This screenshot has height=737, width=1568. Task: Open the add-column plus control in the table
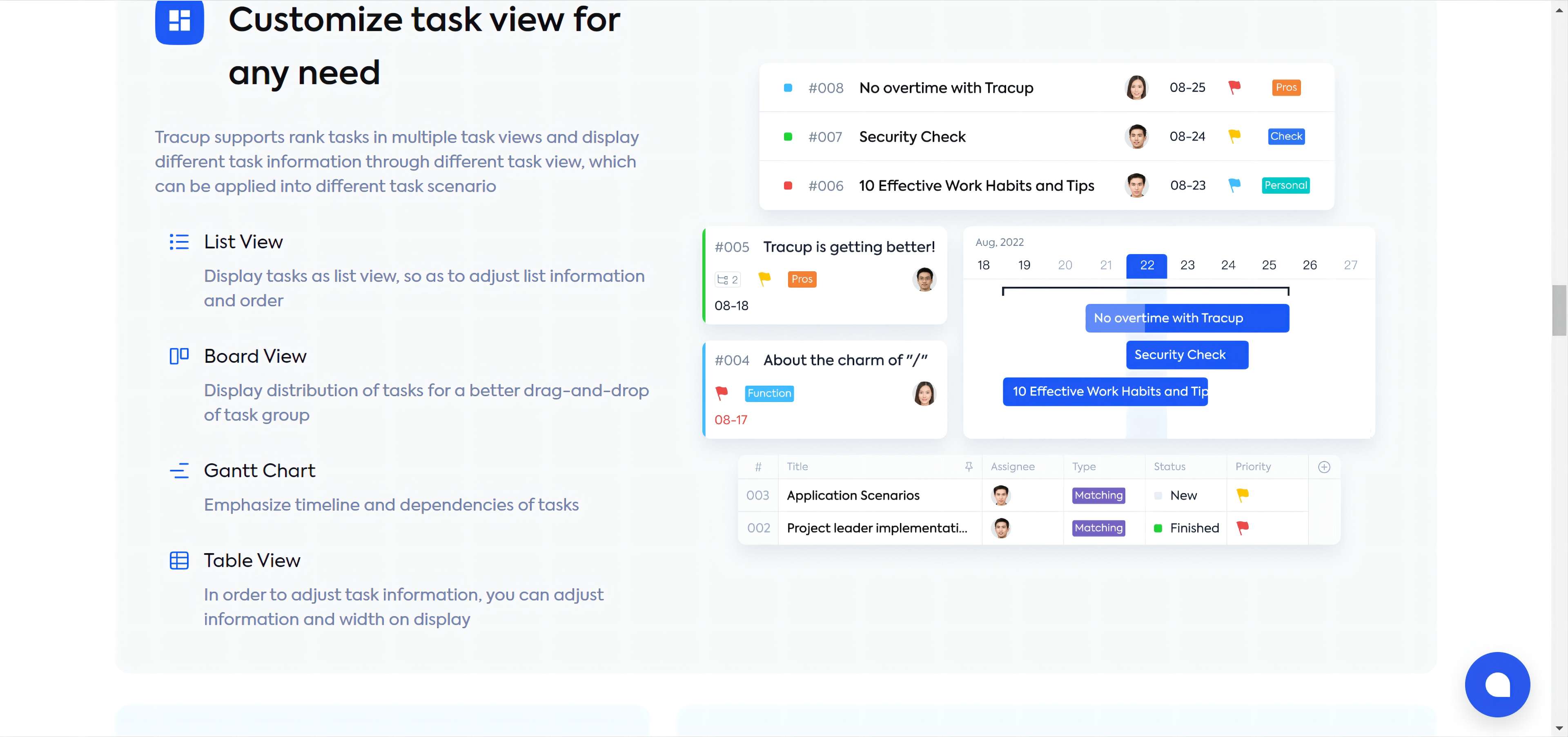point(1325,467)
